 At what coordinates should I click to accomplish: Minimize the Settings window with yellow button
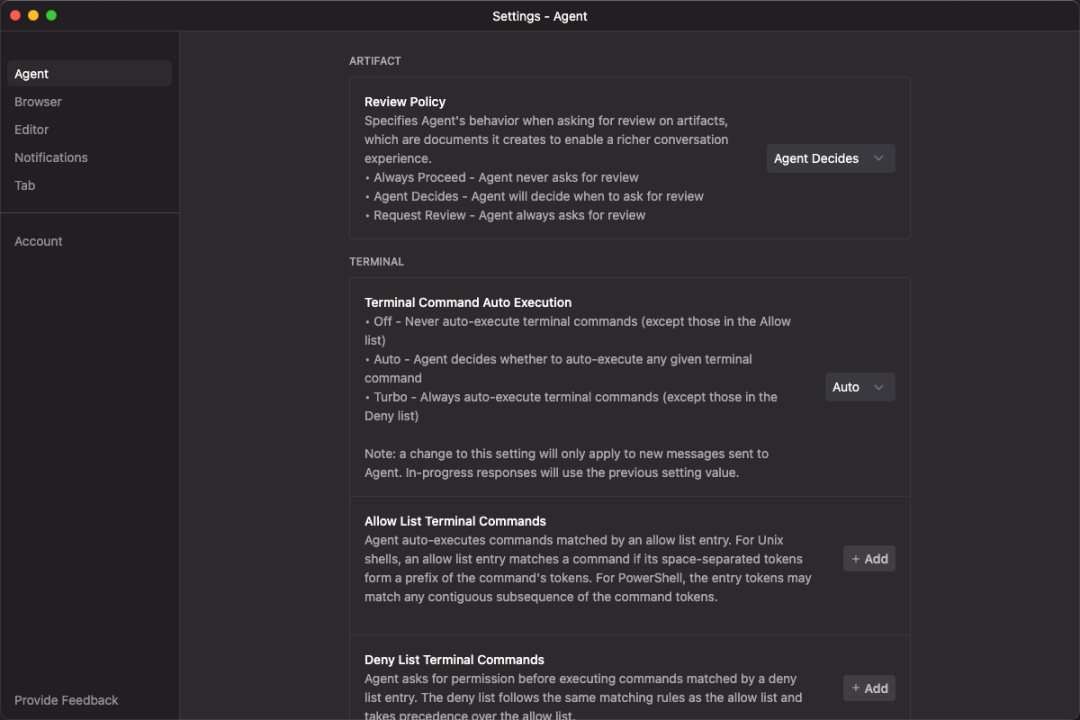click(33, 15)
